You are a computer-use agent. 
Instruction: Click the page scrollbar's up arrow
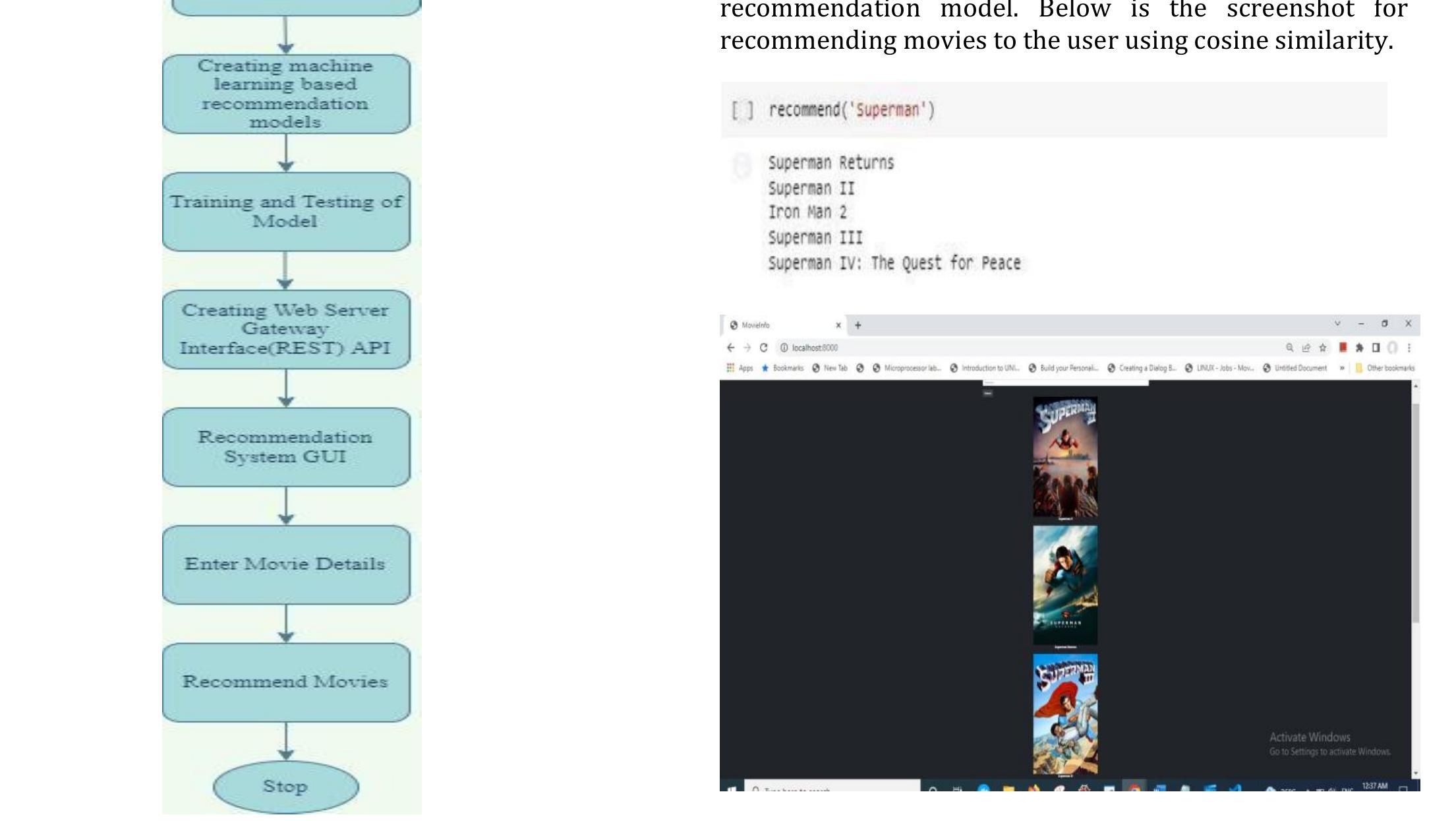pos(1415,386)
